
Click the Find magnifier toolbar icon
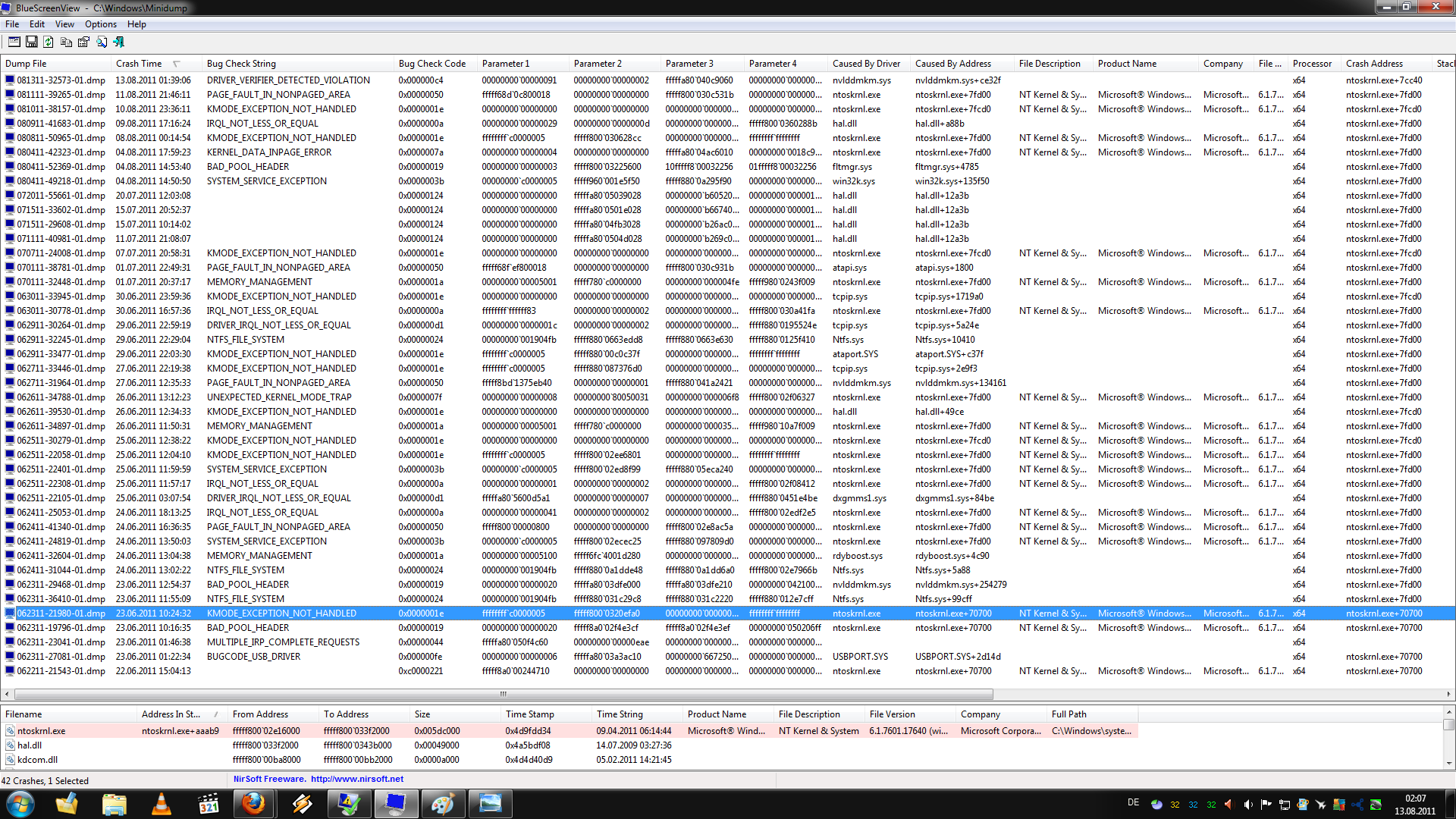(x=101, y=42)
